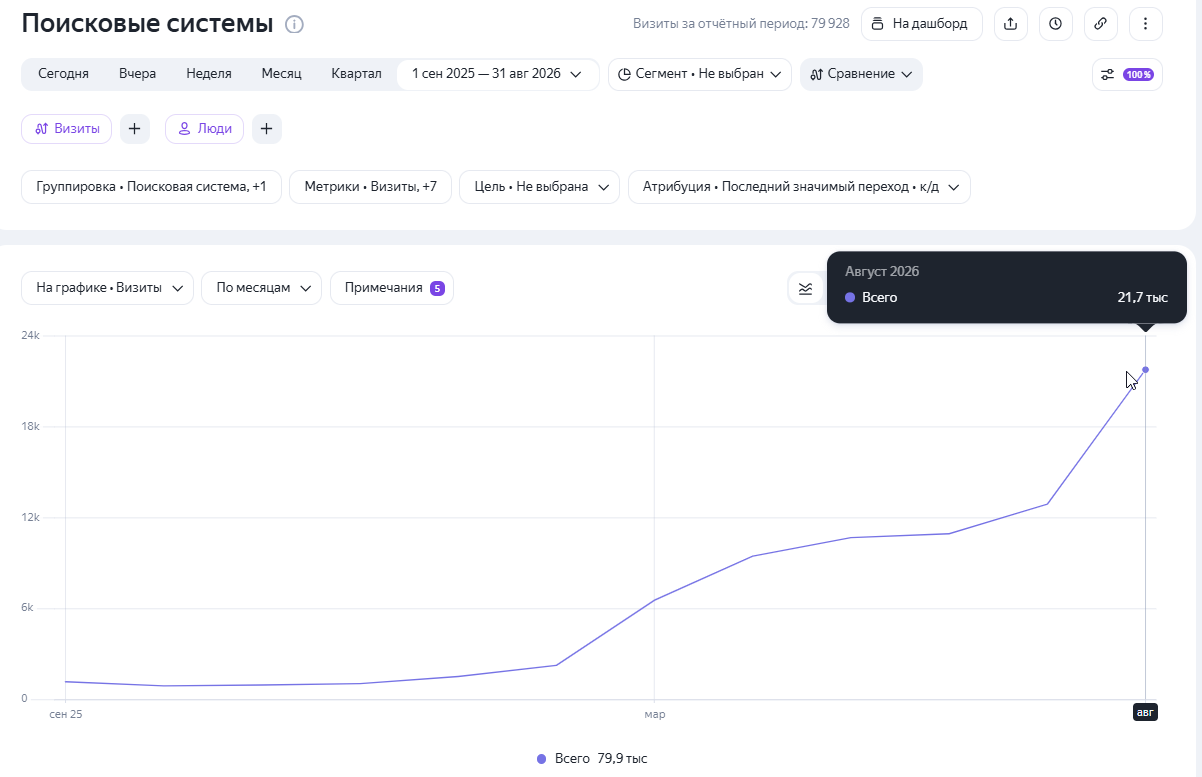The width and height of the screenshot is (1202, 777).
Task: Open the export report icon
Action: tap(1011, 24)
